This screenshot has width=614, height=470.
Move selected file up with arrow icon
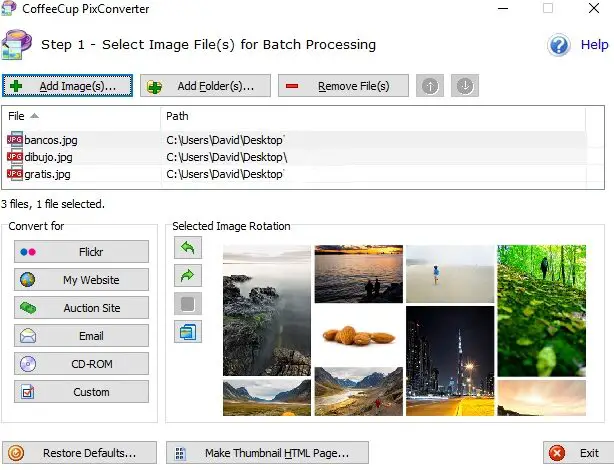(431, 86)
